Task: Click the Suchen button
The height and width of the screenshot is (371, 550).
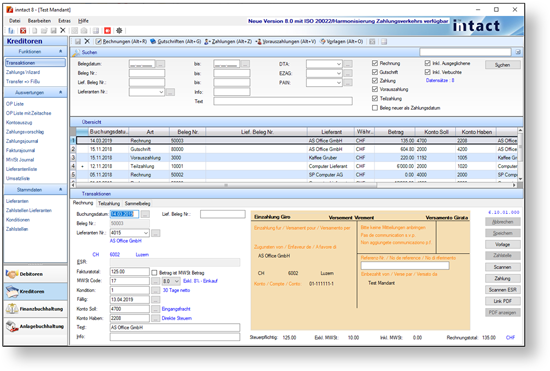Action: tap(503, 65)
